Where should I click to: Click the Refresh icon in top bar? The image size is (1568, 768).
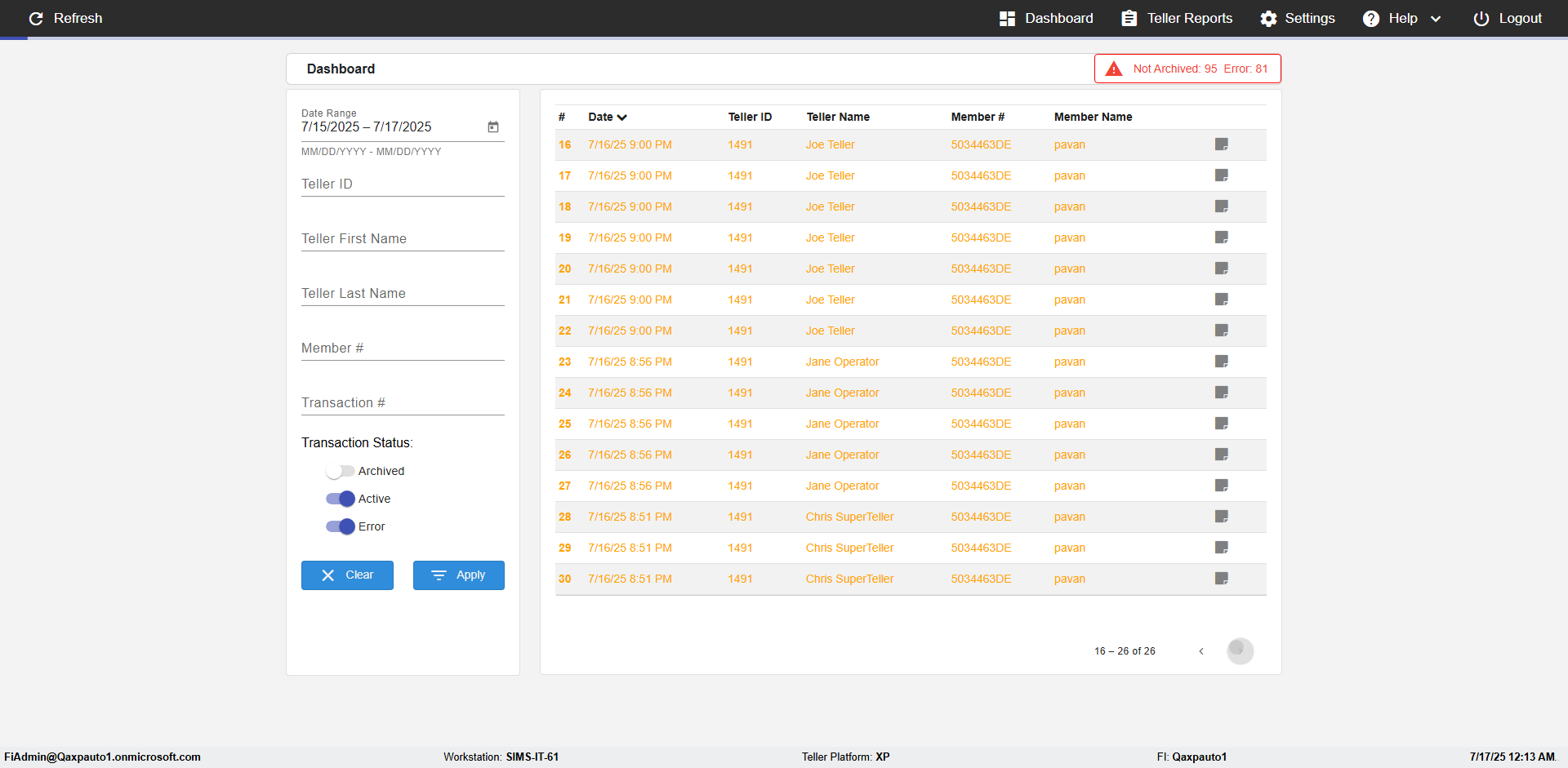36,18
